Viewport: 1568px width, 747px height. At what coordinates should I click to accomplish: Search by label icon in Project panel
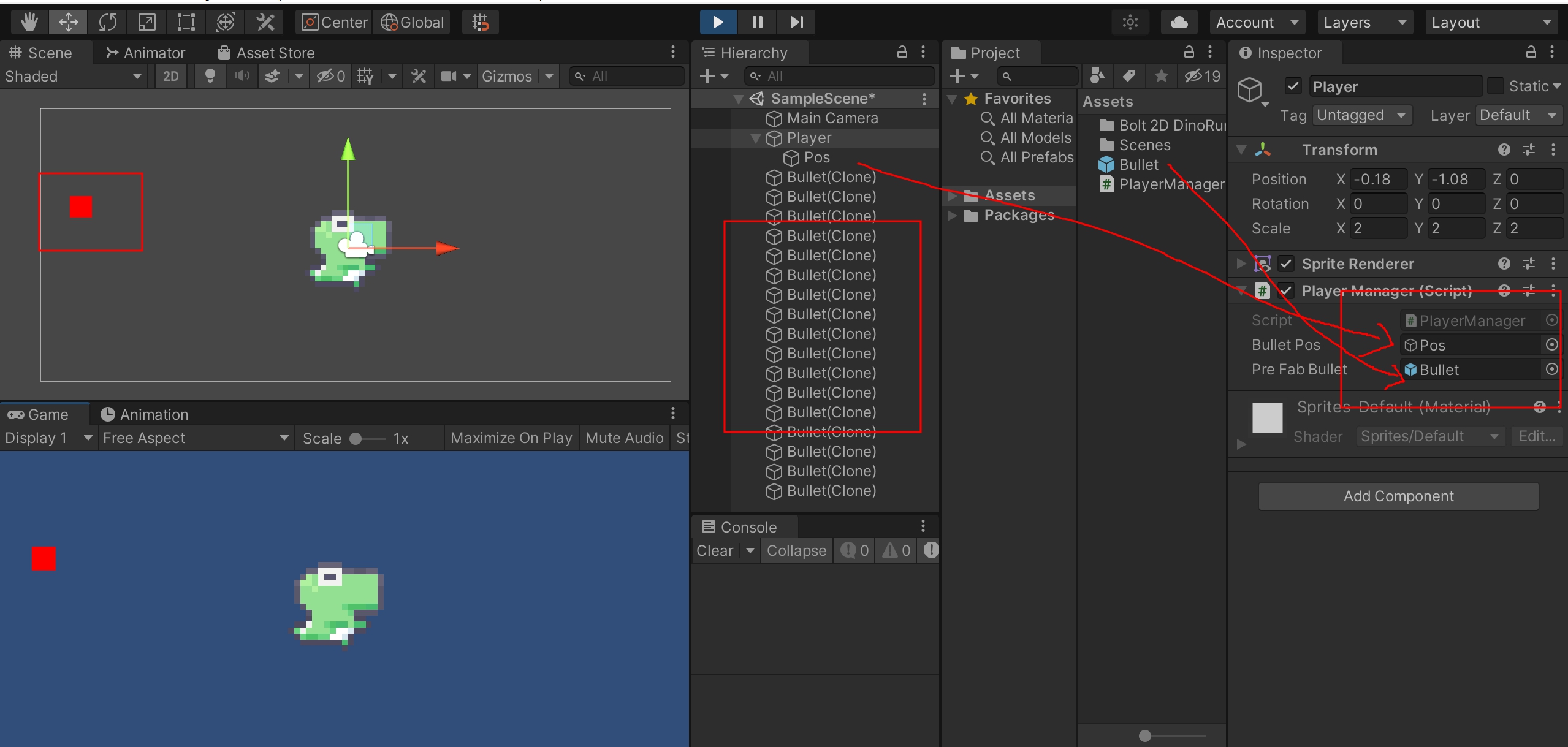1129,76
